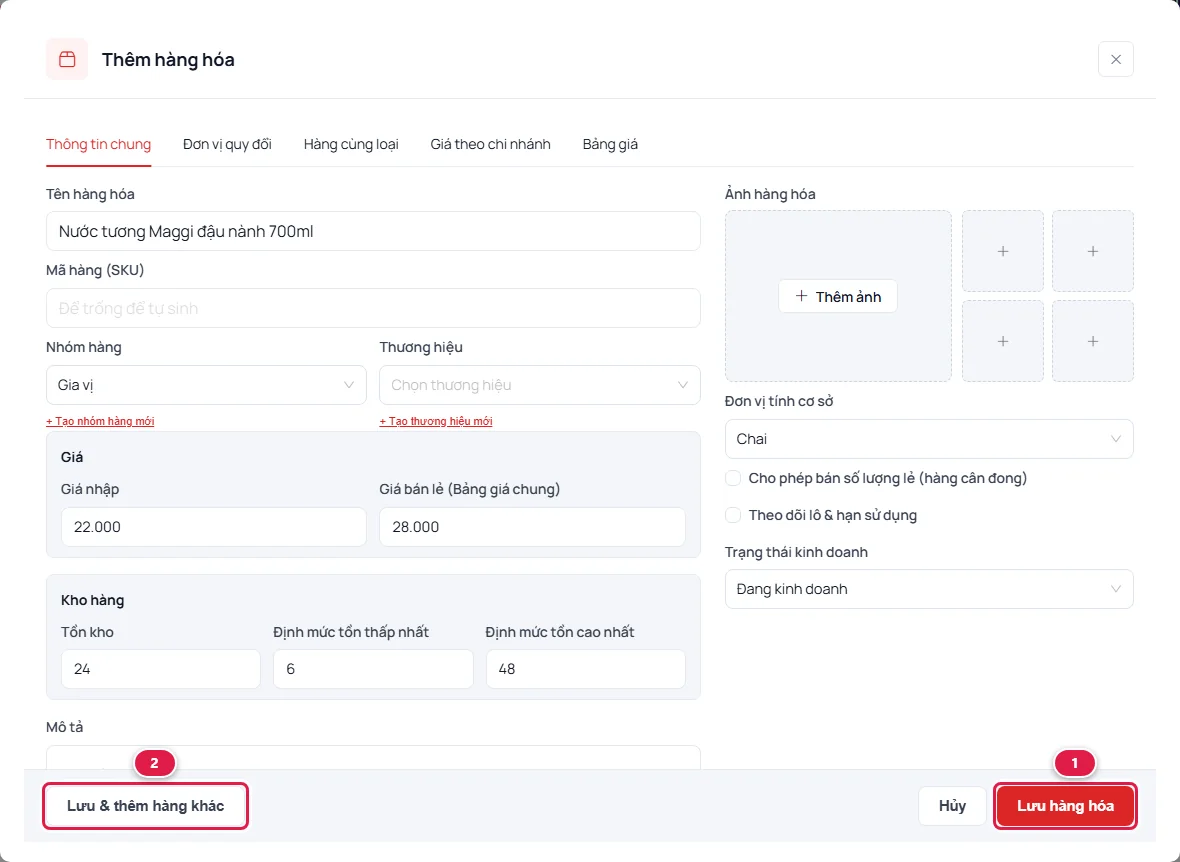
Task: Focus the Tồn kho field showing 24
Action: pyautogui.click(x=161, y=669)
